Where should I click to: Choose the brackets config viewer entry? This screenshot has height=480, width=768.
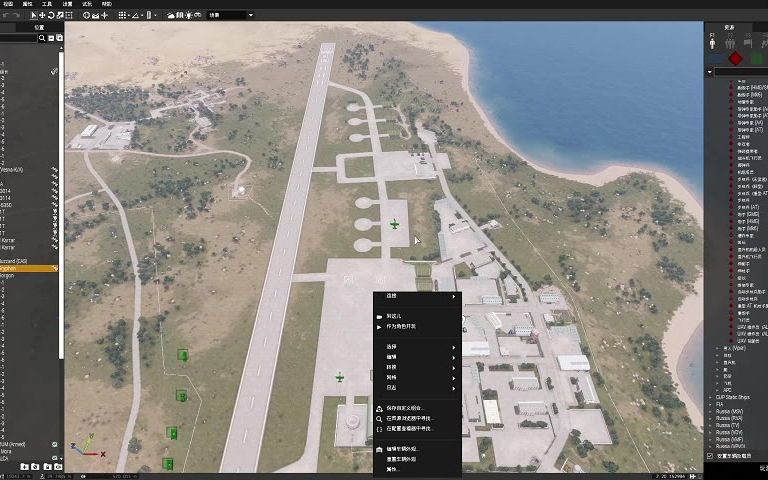pos(417,429)
